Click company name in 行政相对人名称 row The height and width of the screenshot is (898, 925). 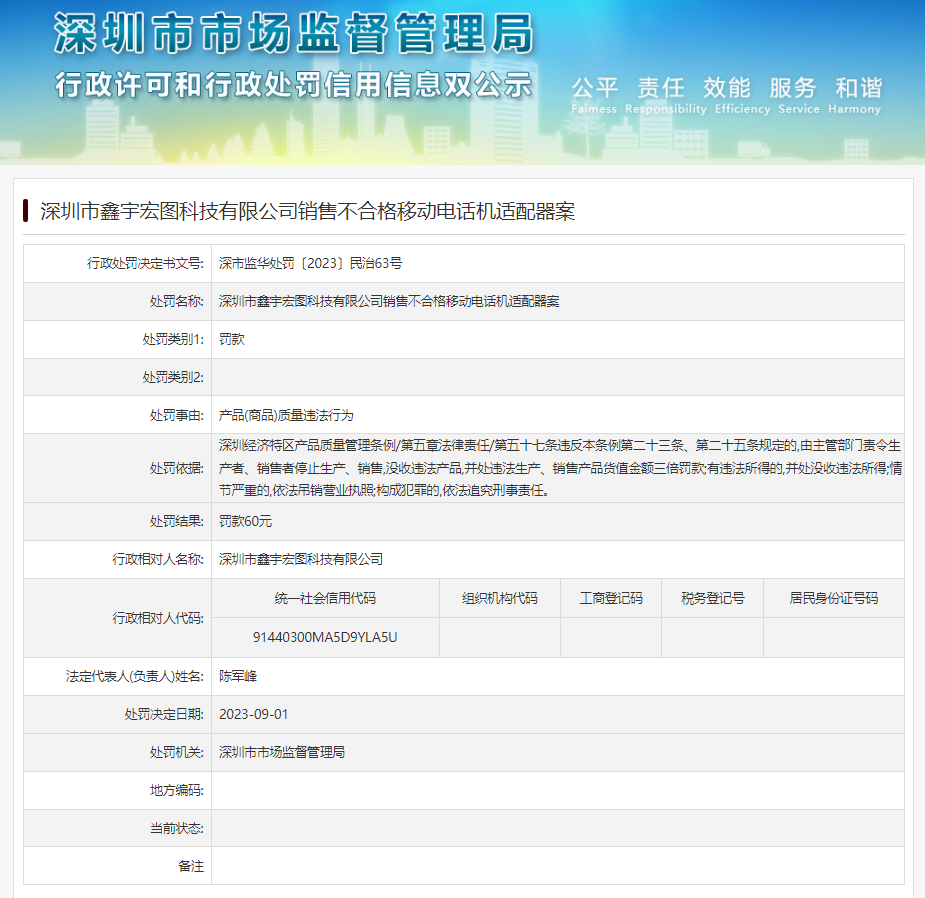[301, 559]
